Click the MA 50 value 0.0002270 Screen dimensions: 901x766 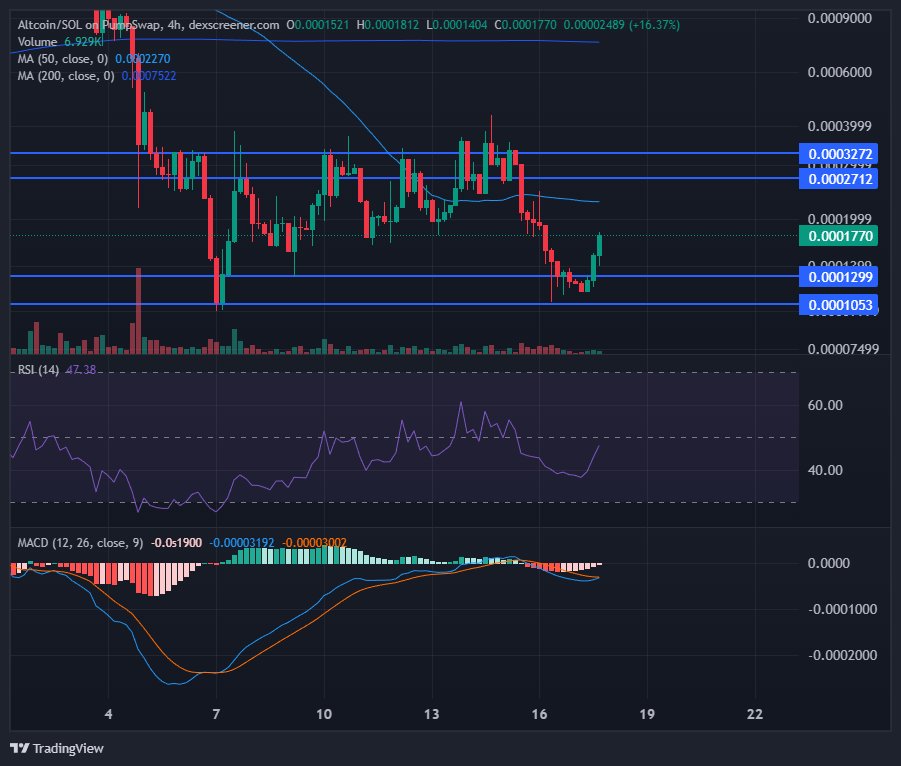143,59
